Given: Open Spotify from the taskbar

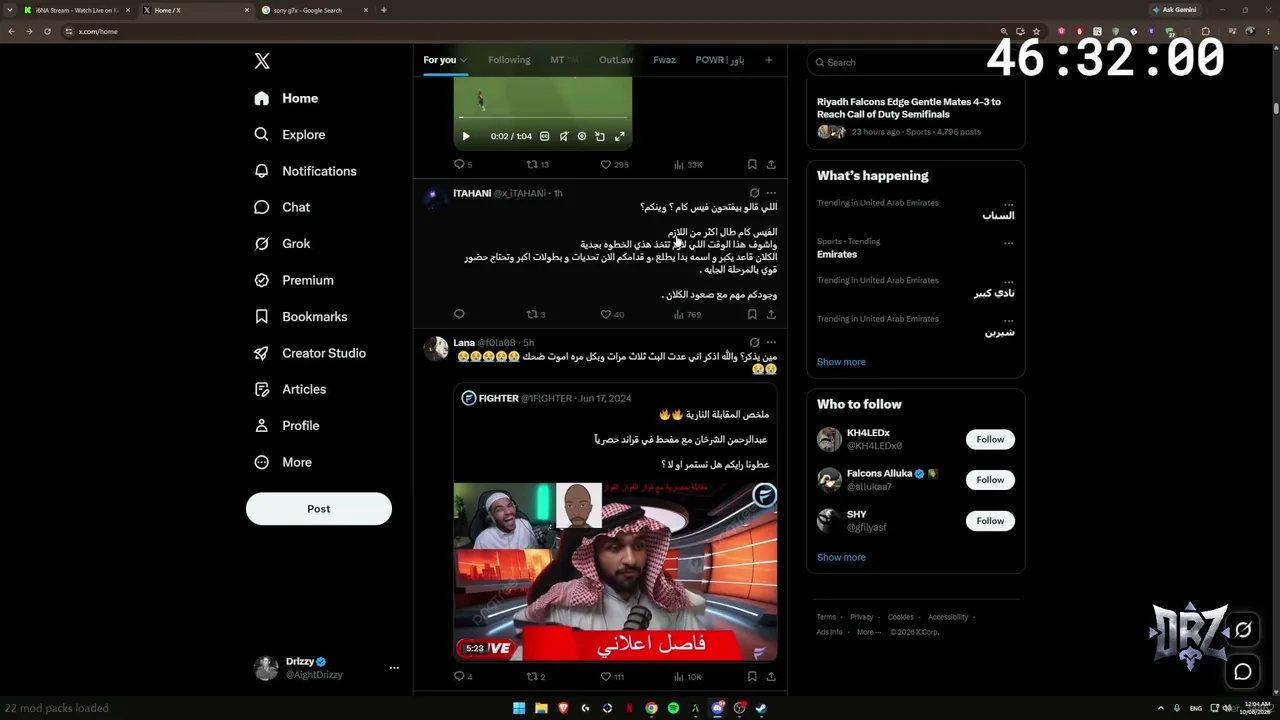Looking at the screenshot, I should point(673,708).
